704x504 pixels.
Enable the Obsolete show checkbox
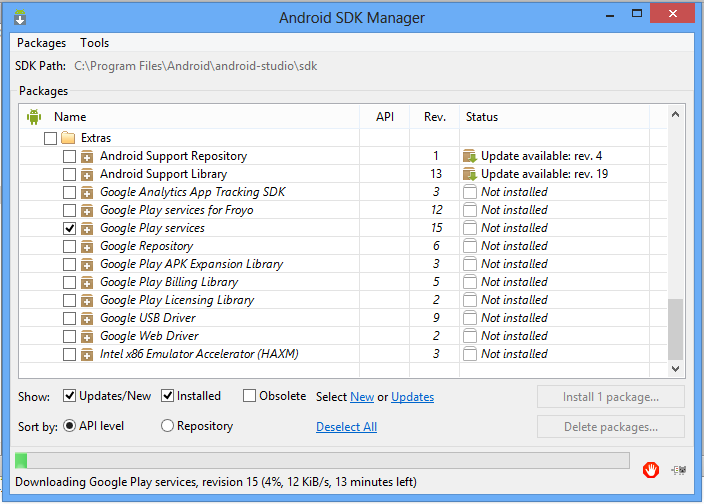pyautogui.click(x=249, y=395)
